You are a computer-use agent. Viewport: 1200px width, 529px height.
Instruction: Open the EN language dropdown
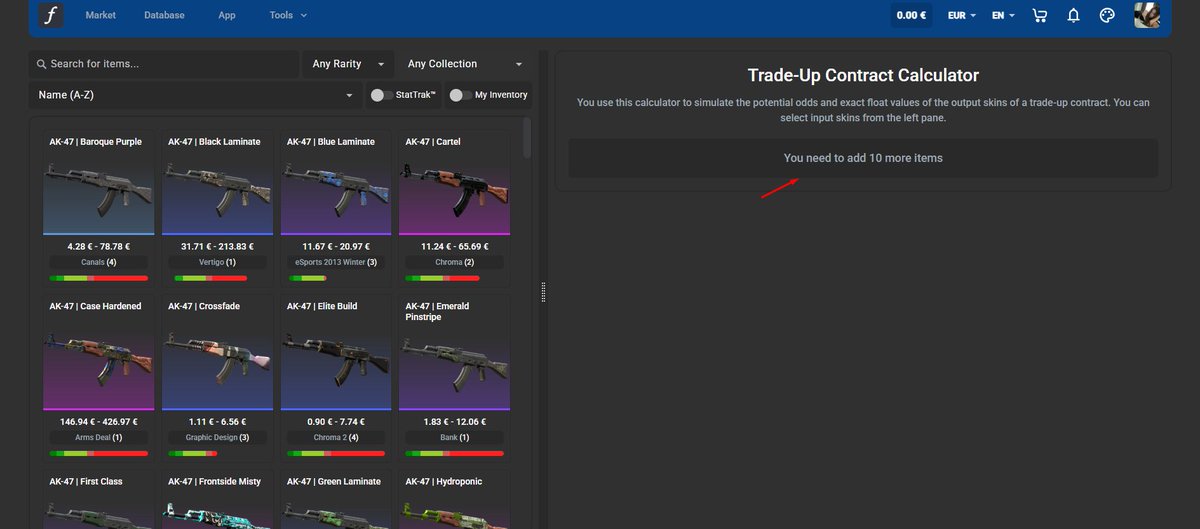point(1003,15)
